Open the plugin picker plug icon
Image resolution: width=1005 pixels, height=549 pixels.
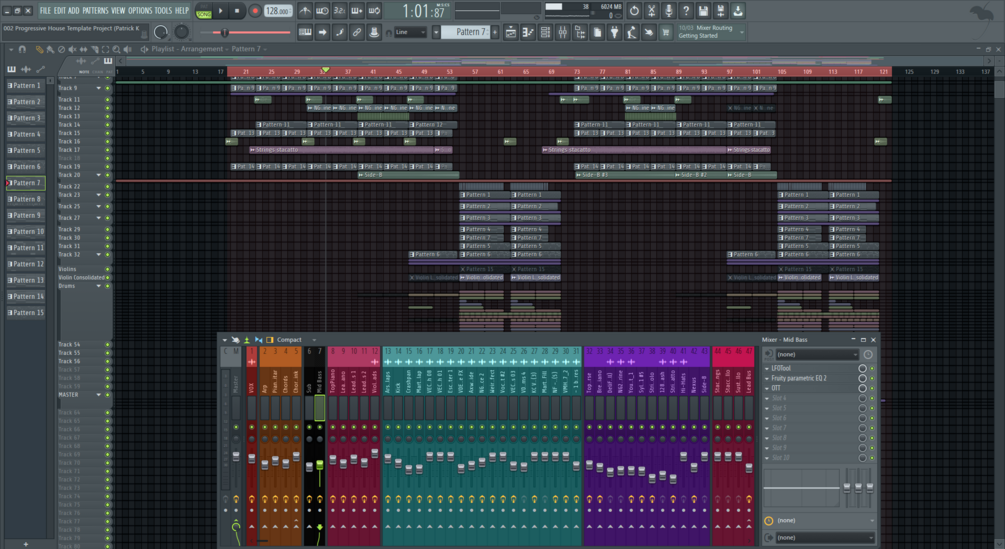click(615, 32)
